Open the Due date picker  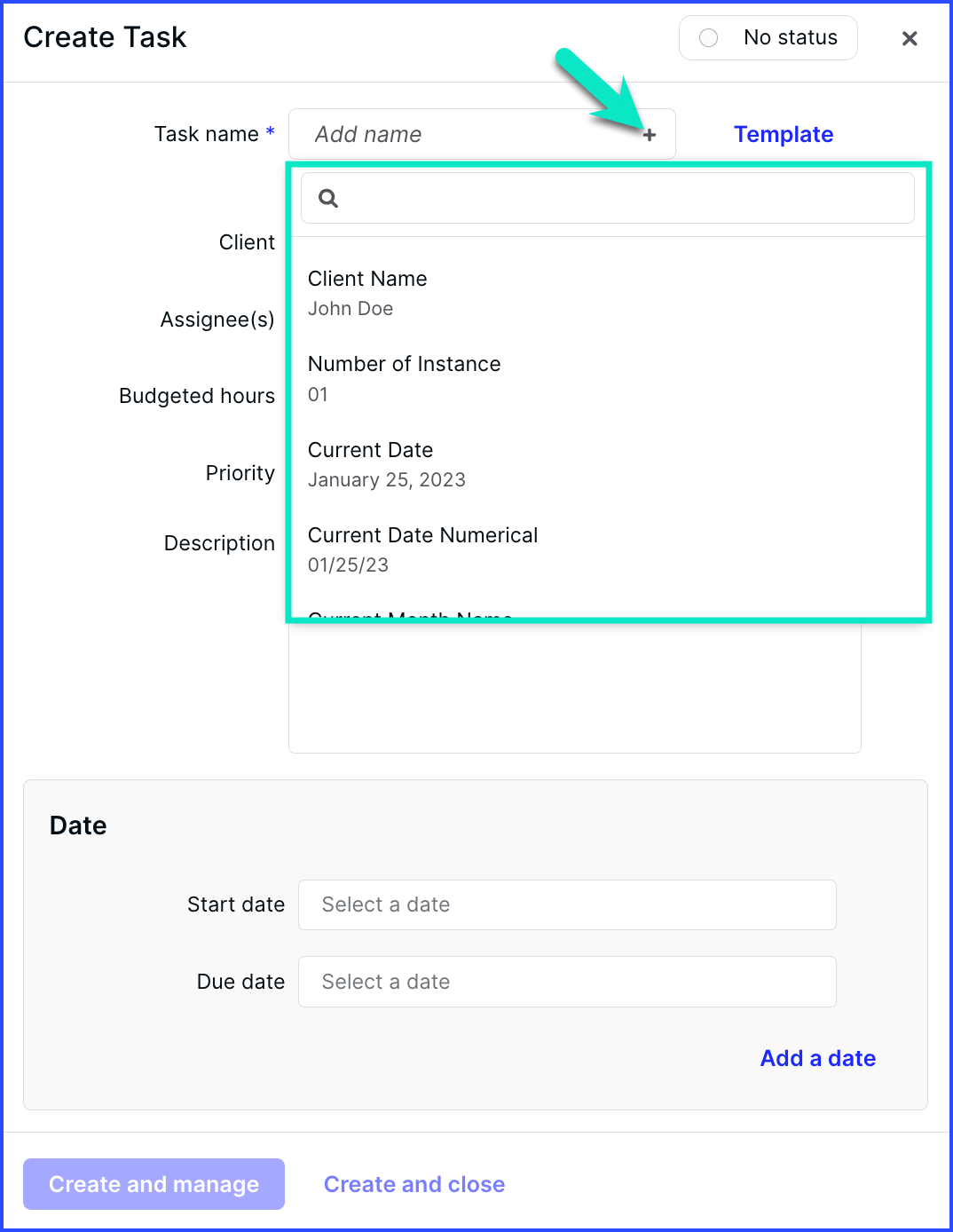[567, 982]
